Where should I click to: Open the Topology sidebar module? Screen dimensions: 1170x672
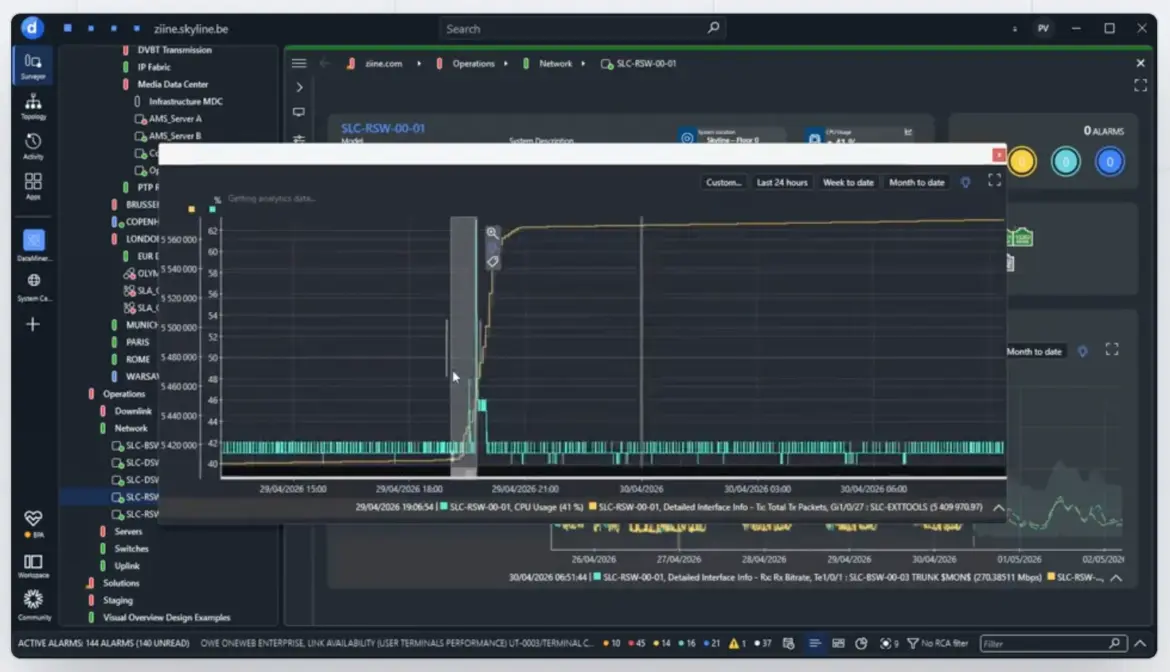click(33, 106)
